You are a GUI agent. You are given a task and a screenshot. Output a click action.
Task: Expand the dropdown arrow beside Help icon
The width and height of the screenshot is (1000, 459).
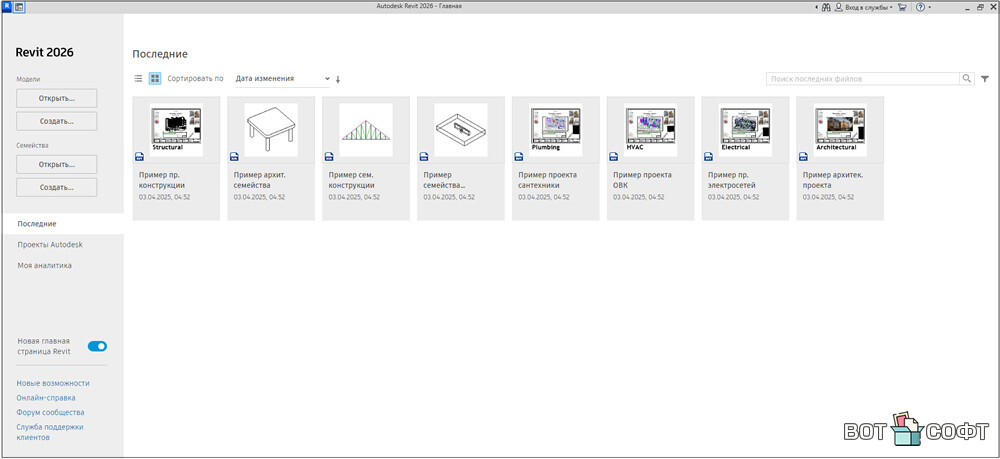930,7
